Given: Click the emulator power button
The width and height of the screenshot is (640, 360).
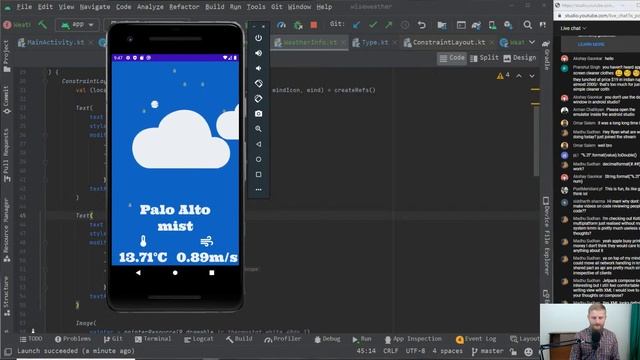Looking at the screenshot, I should click(258, 38).
